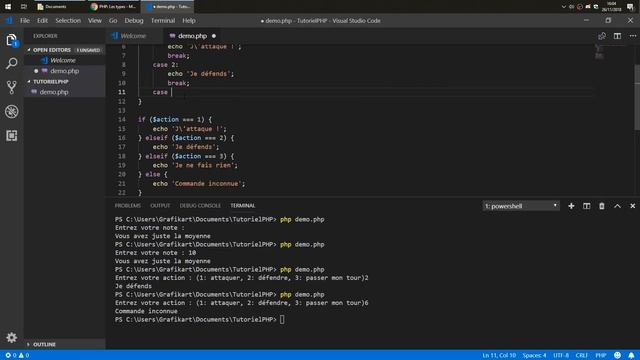Open Source Control view in activity bar
This screenshot has width=640, height=360.
[11, 87]
